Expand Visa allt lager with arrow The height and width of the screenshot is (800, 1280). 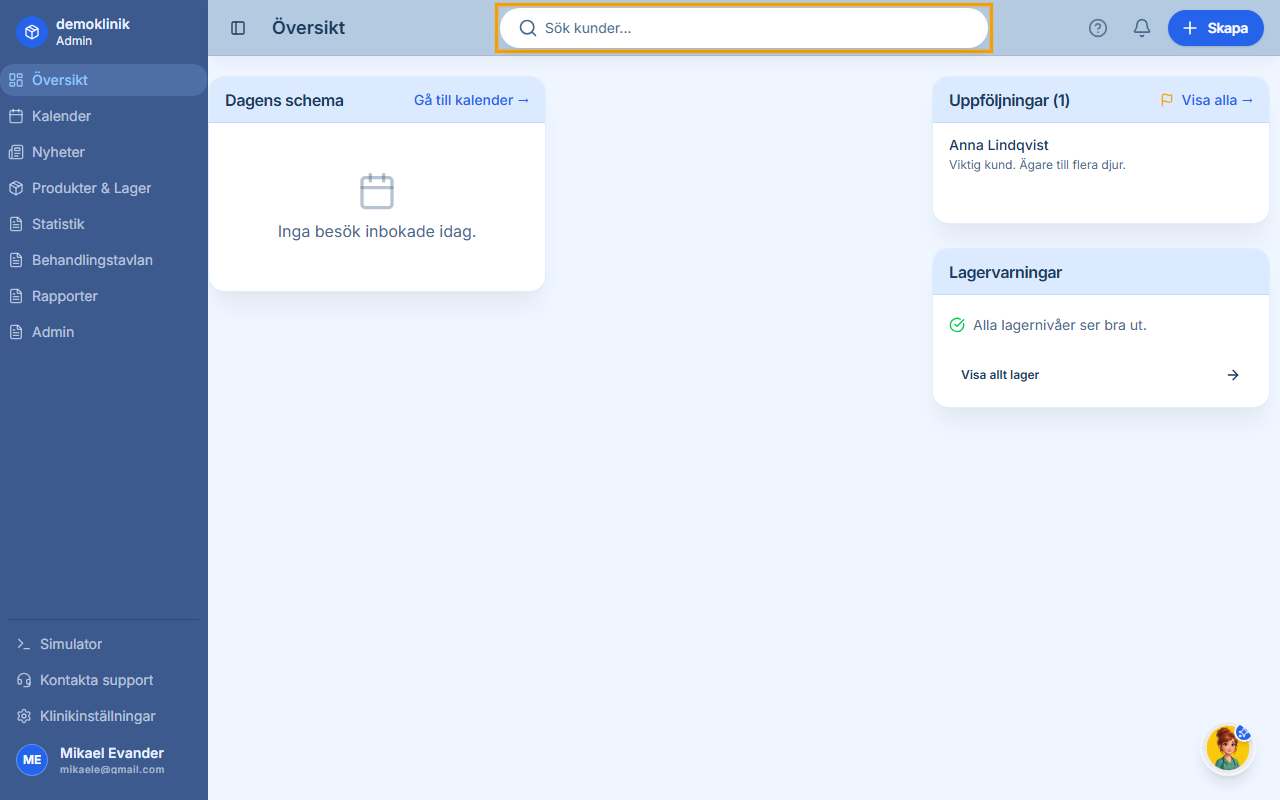[1233, 375]
